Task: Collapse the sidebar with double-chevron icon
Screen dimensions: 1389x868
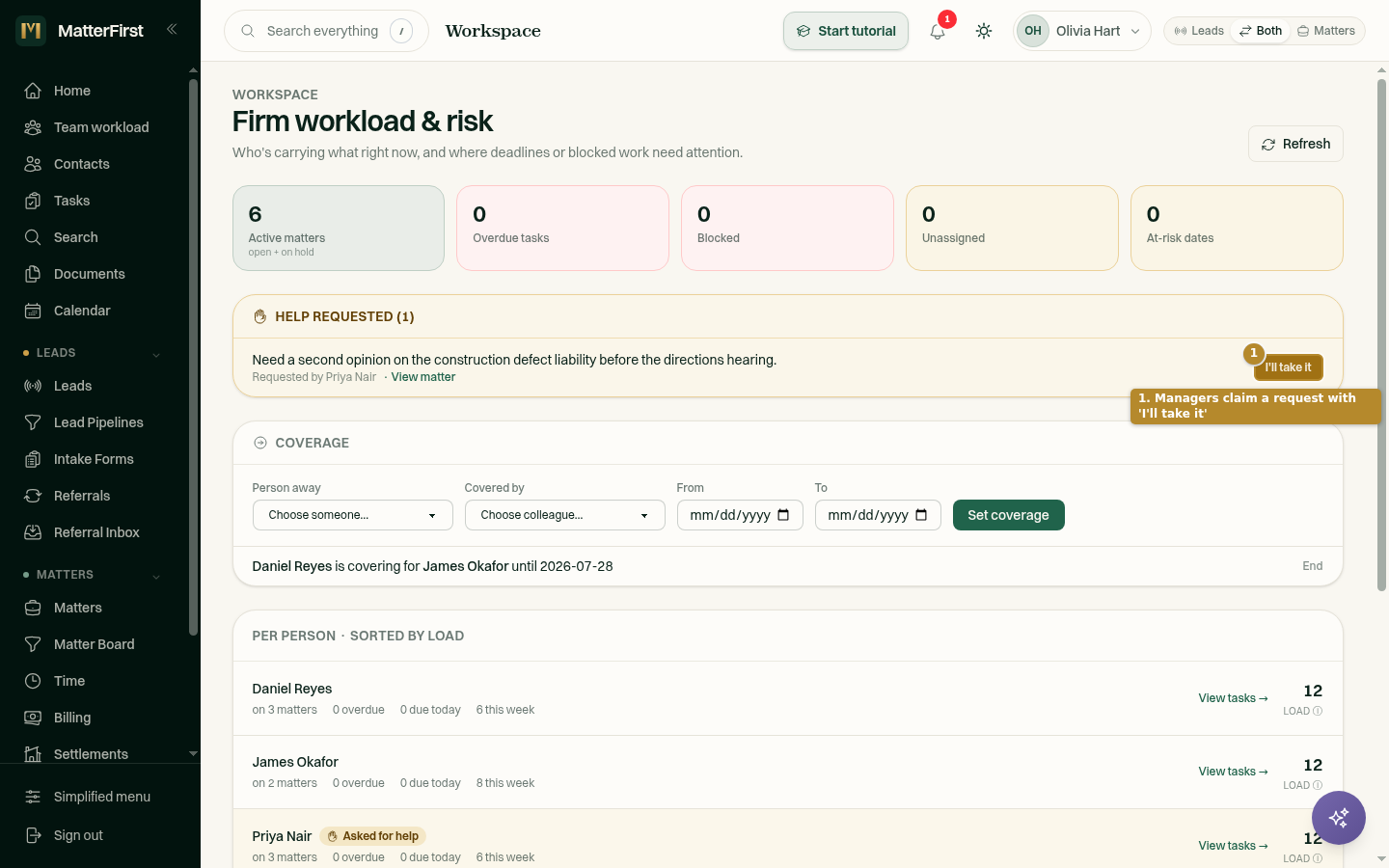Action: [x=172, y=29]
